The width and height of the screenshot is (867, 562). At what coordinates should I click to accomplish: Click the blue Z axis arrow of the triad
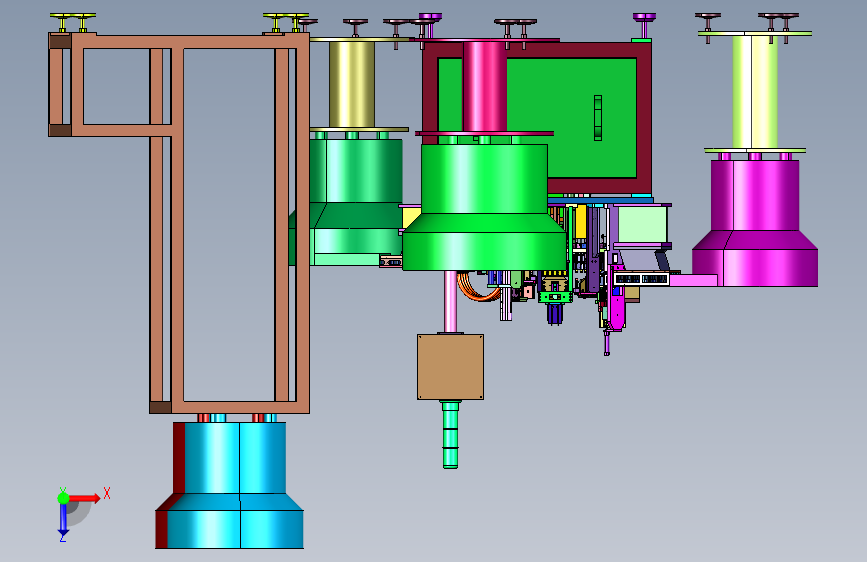pyautogui.click(x=63, y=520)
